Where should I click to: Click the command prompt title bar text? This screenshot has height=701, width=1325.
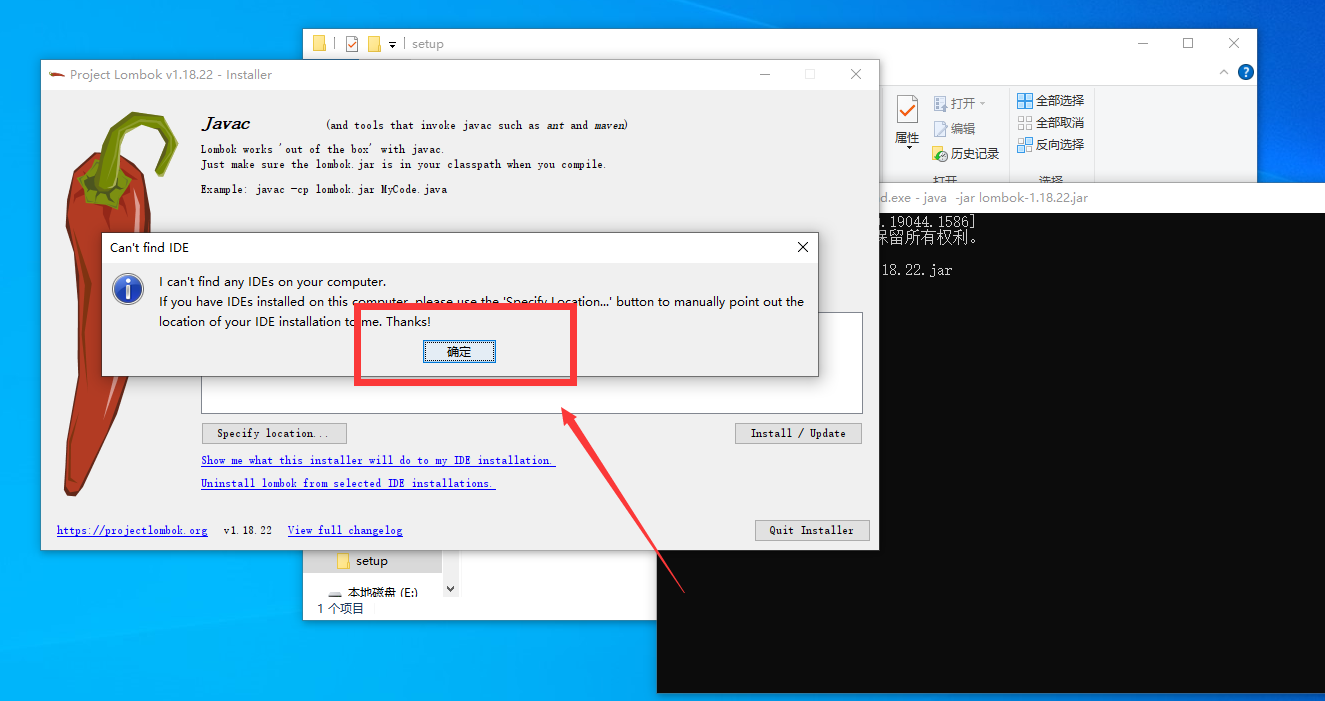[x=983, y=197]
